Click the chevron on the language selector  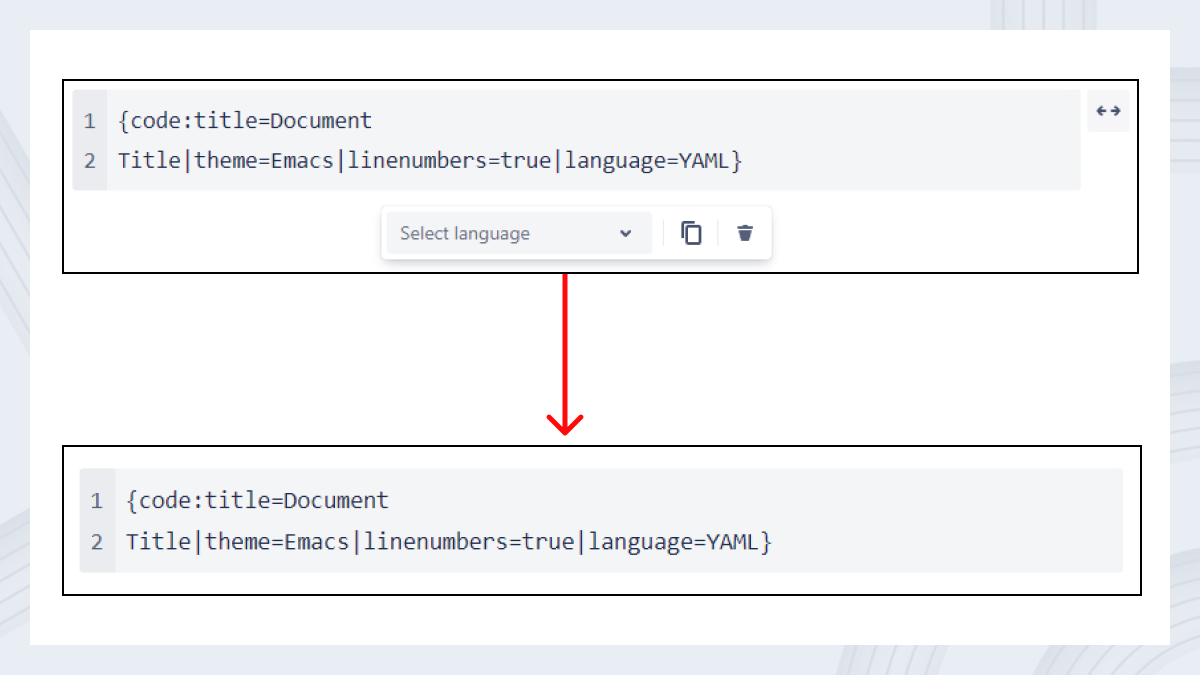click(x=628, y=232)
